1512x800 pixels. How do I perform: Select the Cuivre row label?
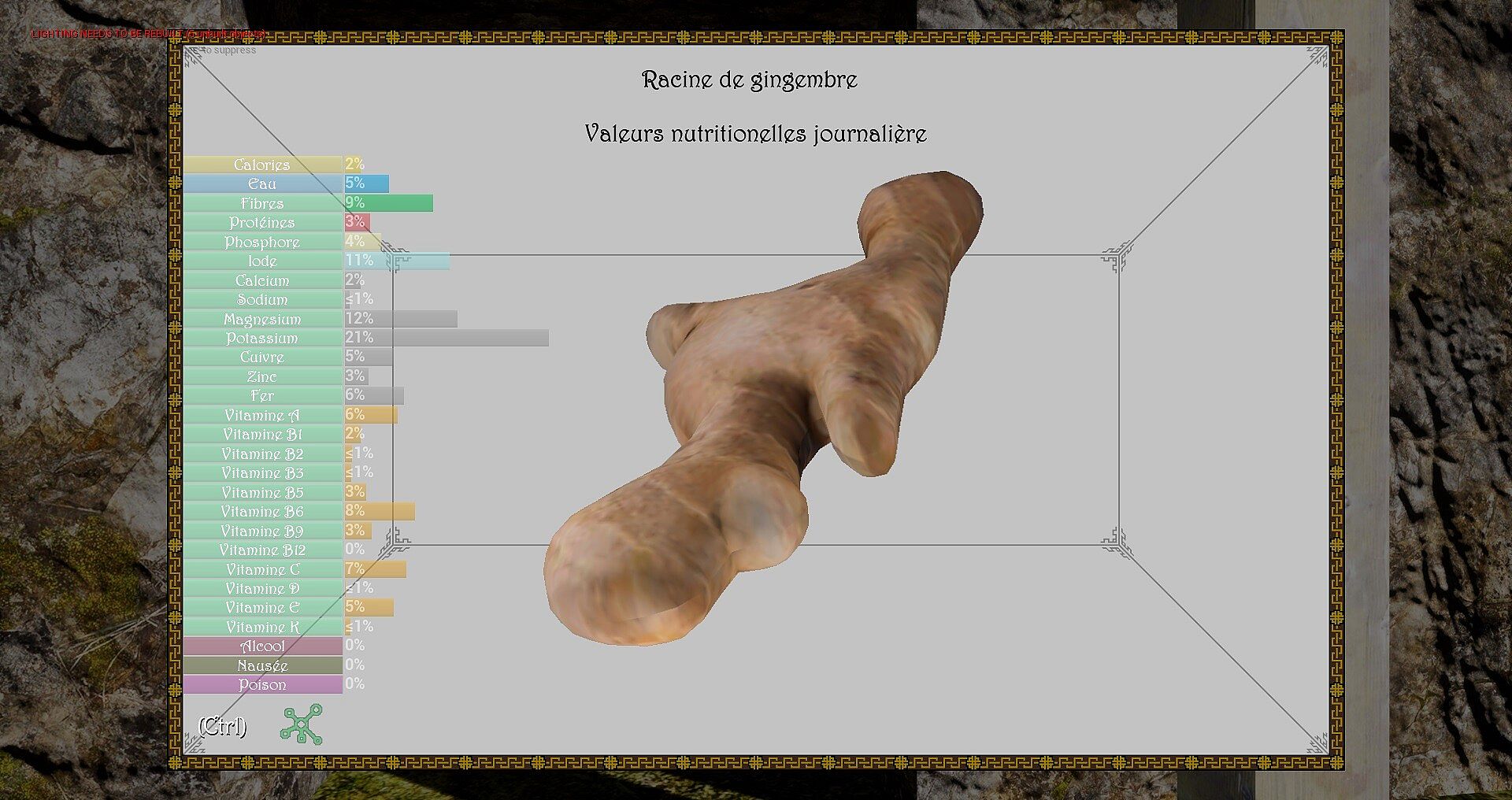click(263, 357)
